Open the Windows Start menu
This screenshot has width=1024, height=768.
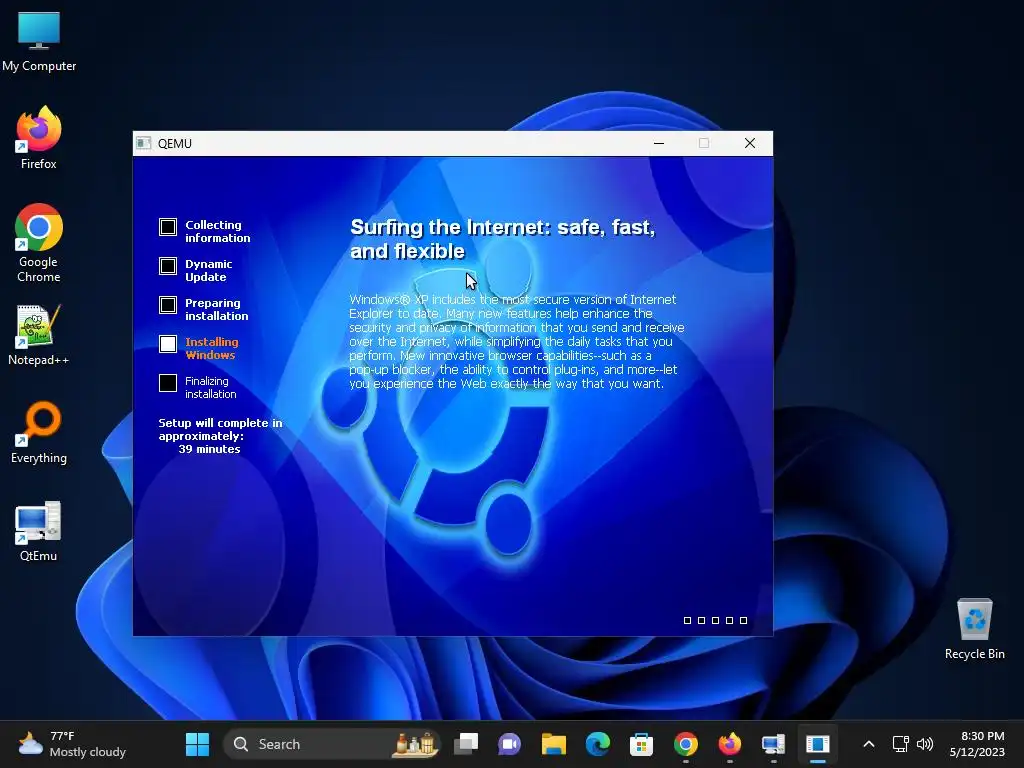(197, 744)
